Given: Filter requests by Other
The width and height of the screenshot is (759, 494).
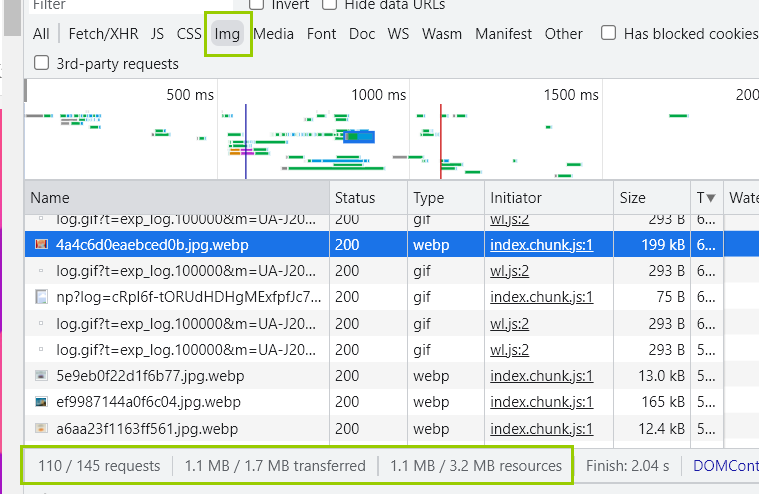Looking at the screenshot, I should pos(563,34).
